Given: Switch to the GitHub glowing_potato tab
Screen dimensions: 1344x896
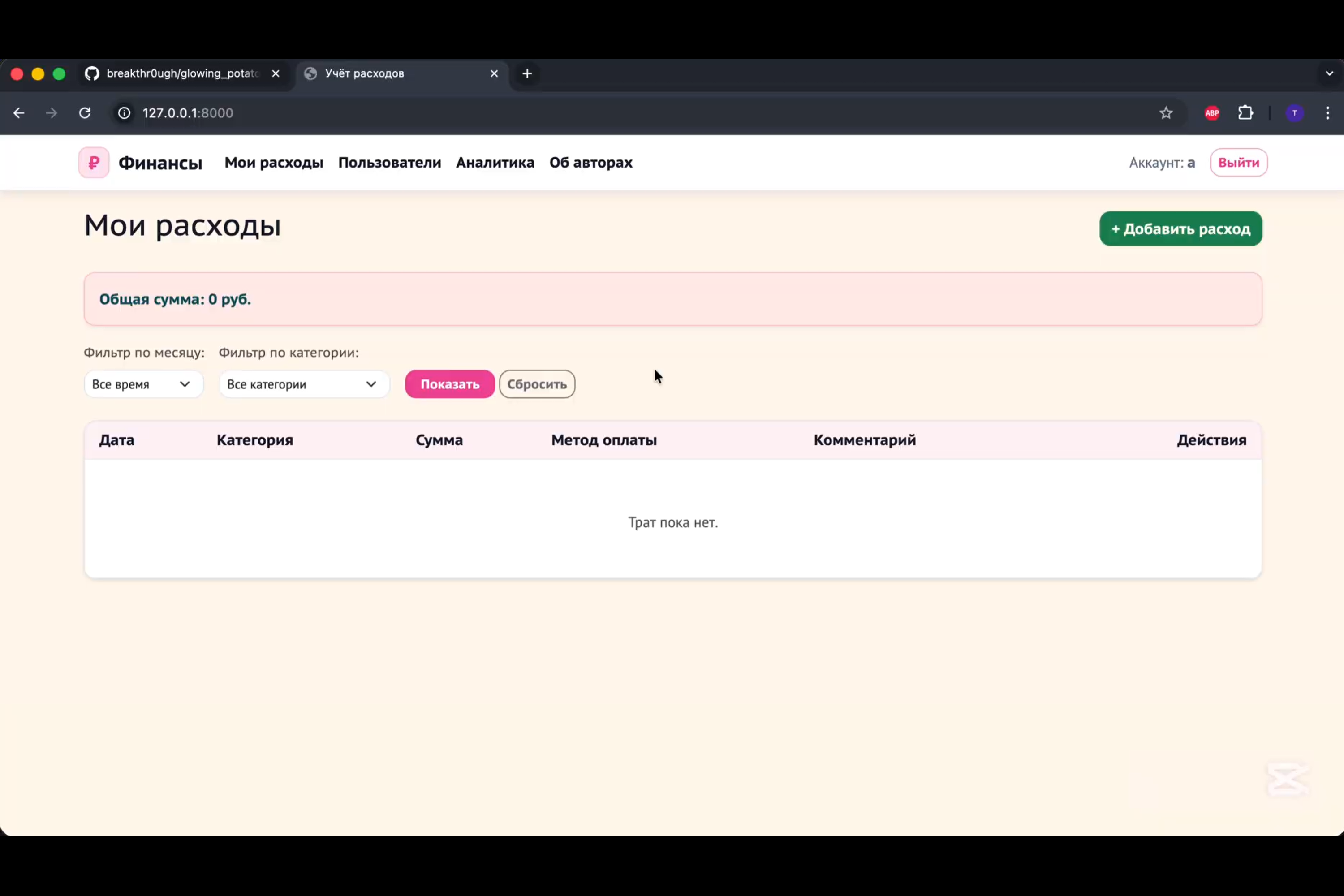Looking at the screenshot, I should [x=182, y=74].
